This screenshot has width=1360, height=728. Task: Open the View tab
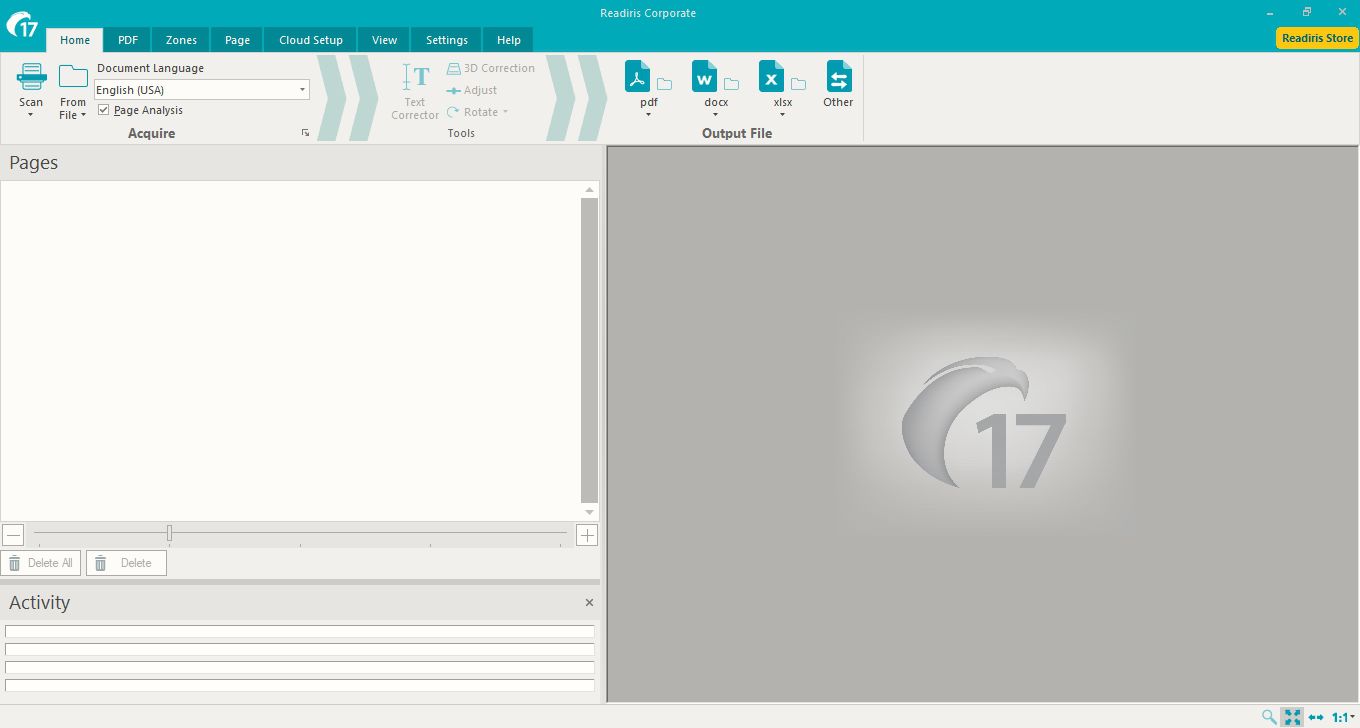[384, 40]
